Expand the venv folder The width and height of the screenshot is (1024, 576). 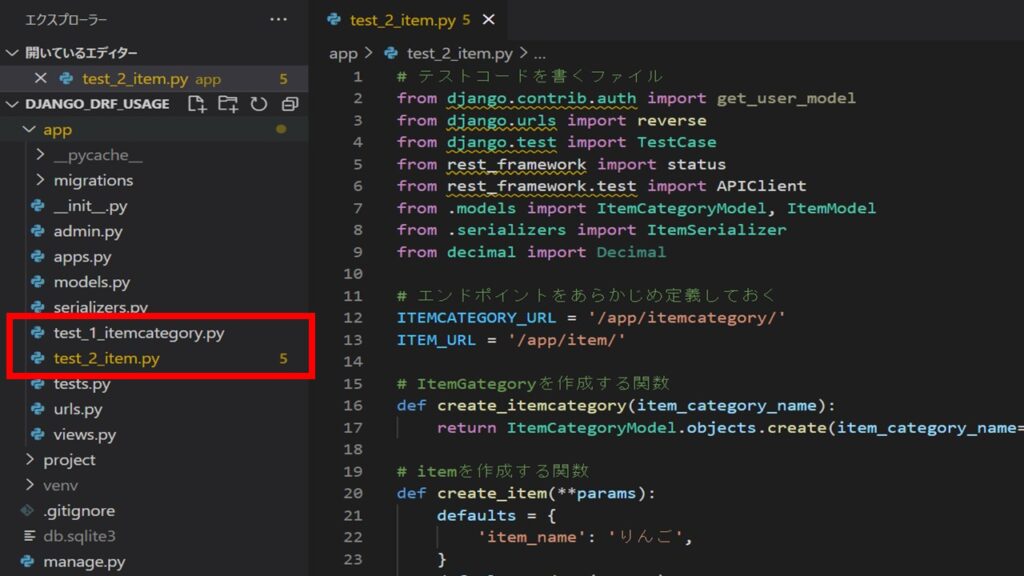pyautogui.click(x=32, y=485)
